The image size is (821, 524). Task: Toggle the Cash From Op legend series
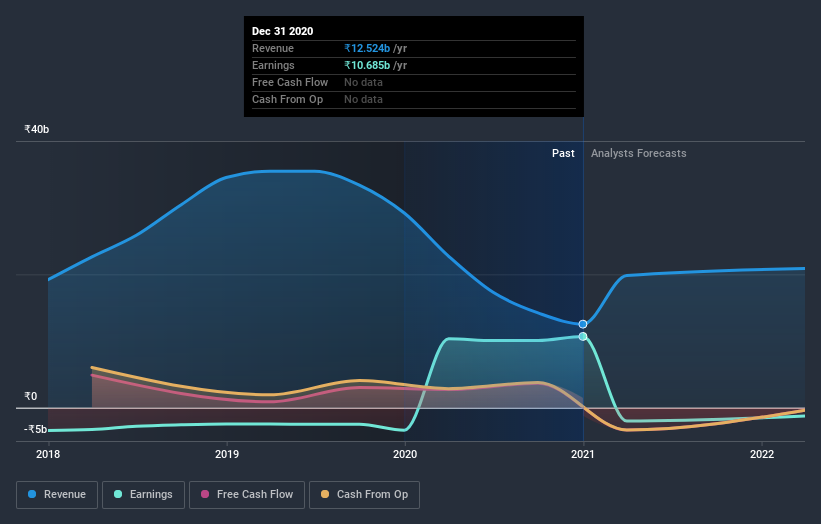[x=364, y=495]
